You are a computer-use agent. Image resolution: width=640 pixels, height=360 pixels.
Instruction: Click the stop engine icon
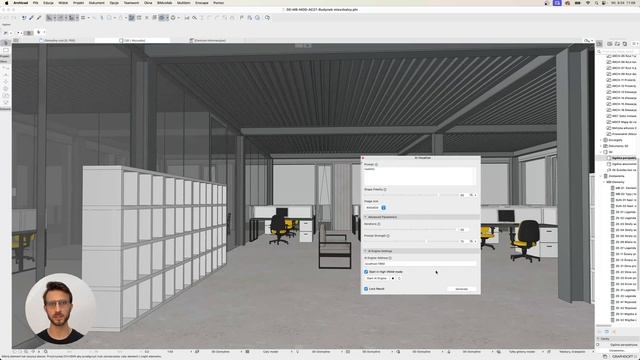(393, 278)
